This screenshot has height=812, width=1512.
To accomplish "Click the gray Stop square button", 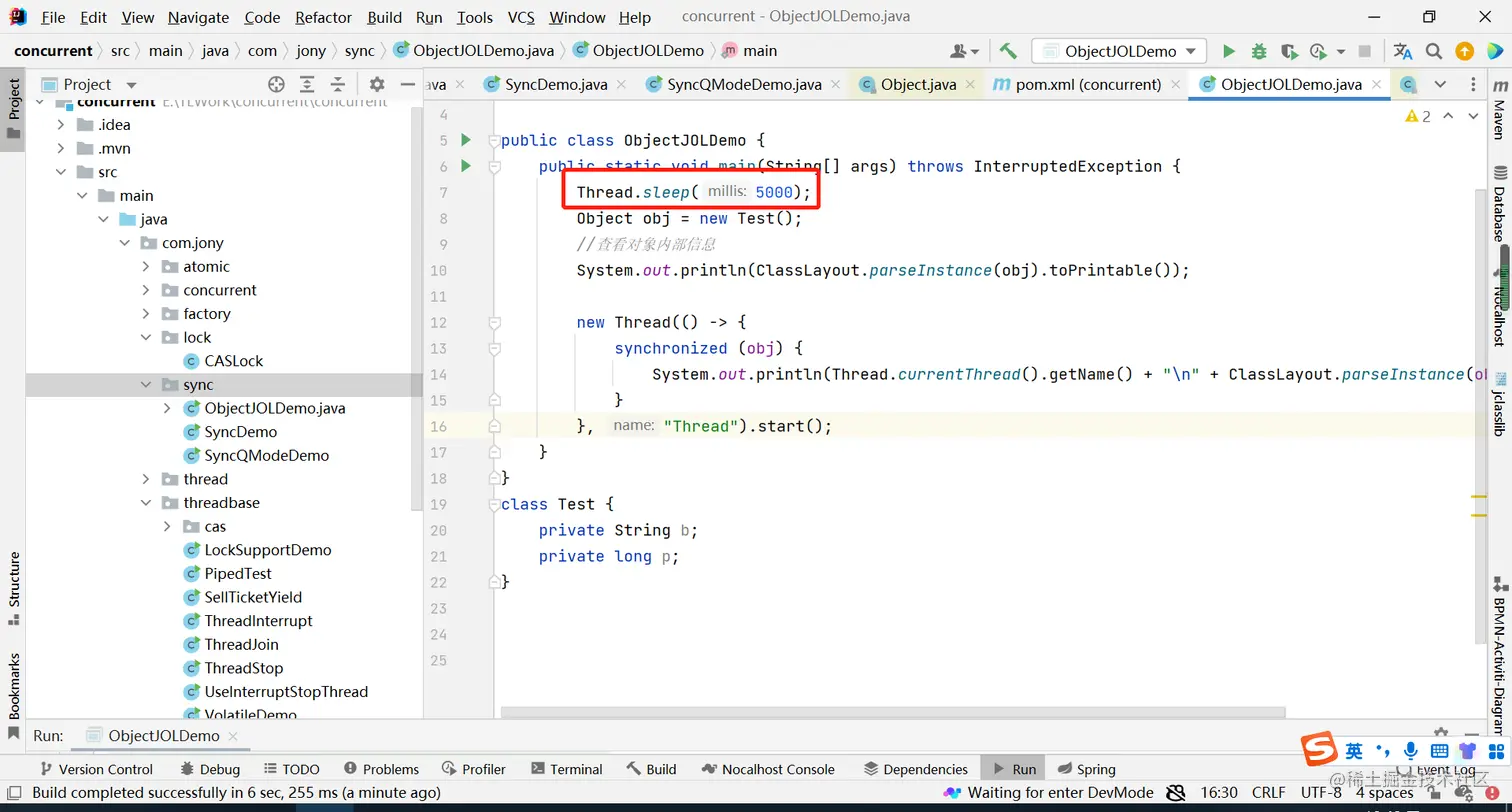I will [1365, 51].
